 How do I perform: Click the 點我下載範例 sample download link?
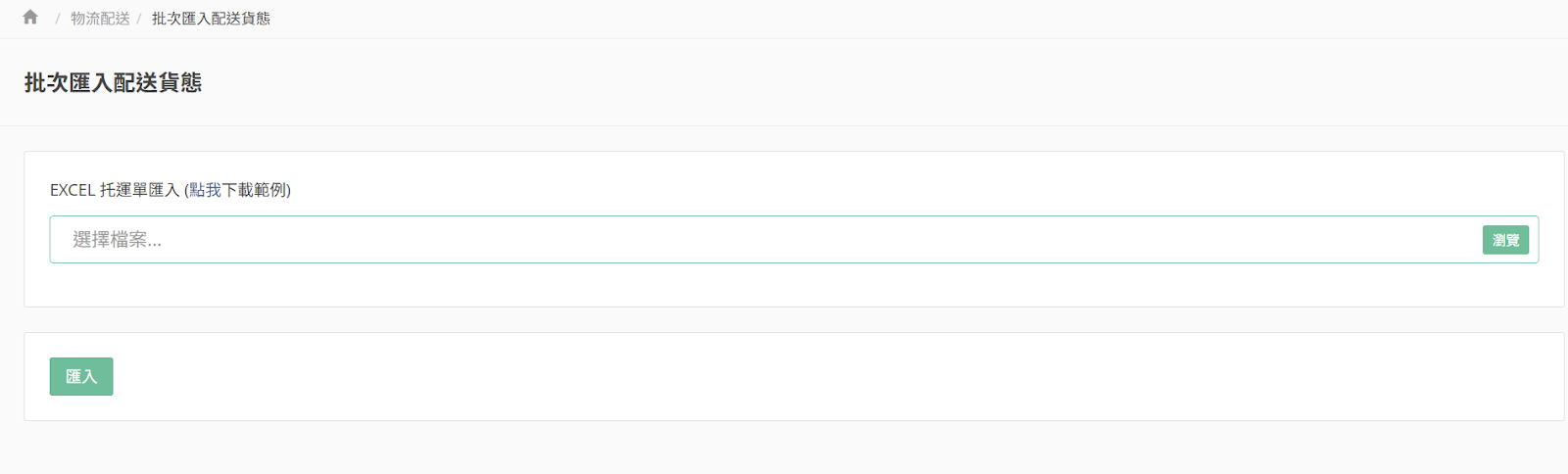[238, 190]
